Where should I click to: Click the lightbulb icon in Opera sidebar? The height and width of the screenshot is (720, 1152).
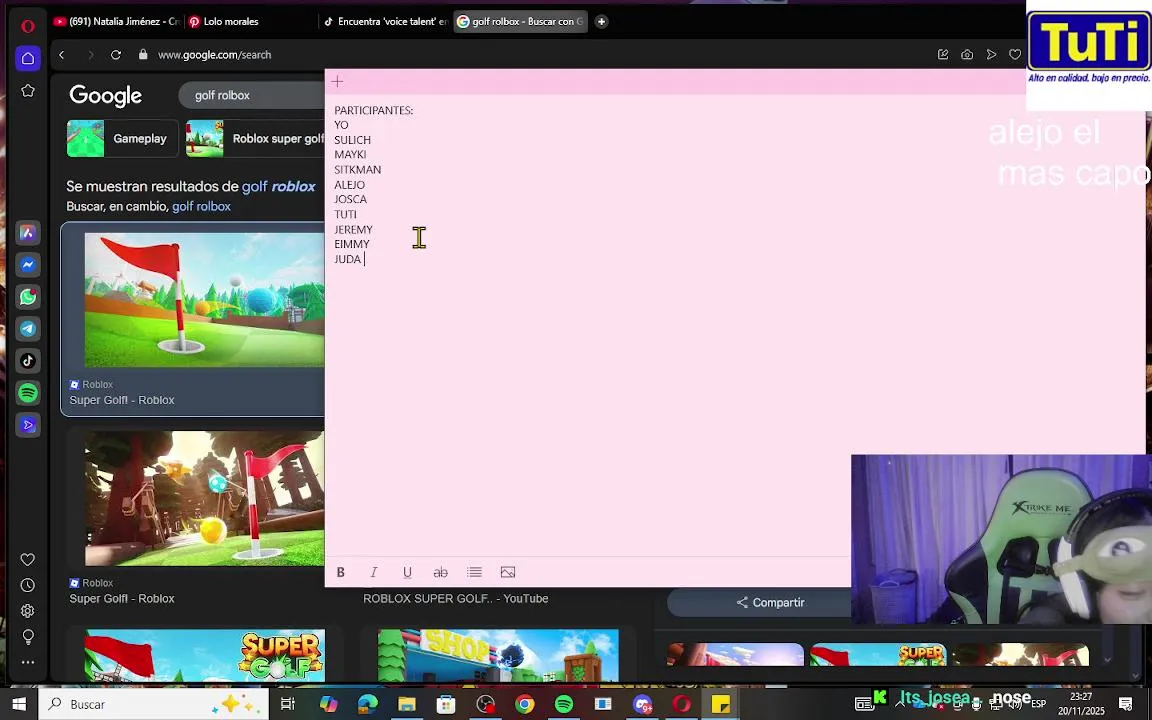[28, 636]
